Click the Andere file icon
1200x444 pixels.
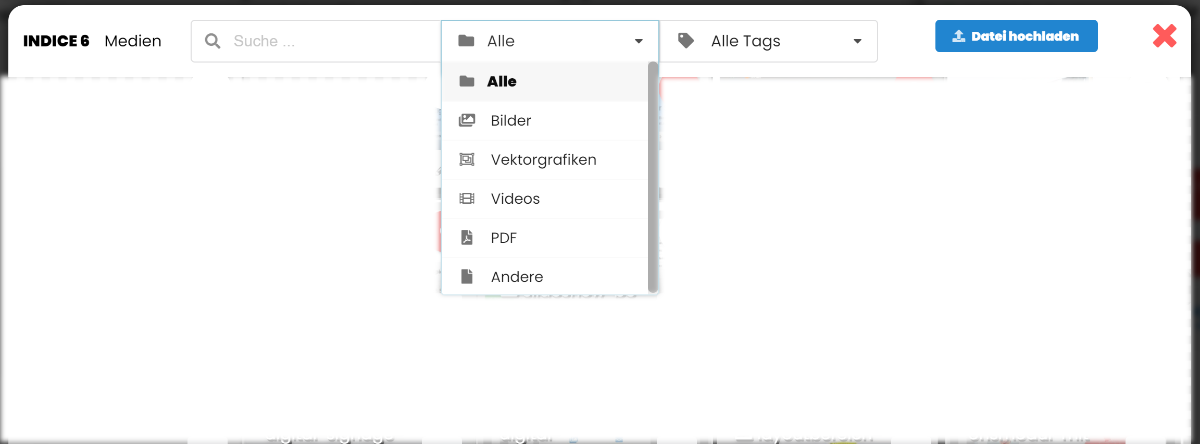467,277
